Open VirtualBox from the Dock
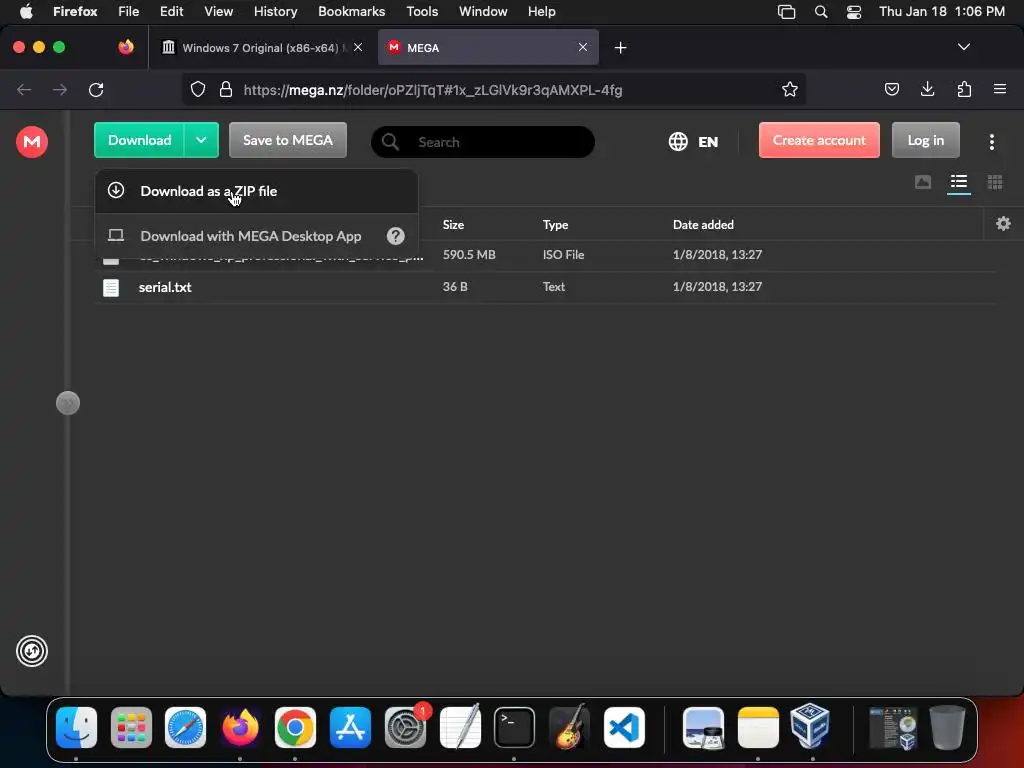The width and height of the screenshot is (1024, 768). tap(810, 726)
